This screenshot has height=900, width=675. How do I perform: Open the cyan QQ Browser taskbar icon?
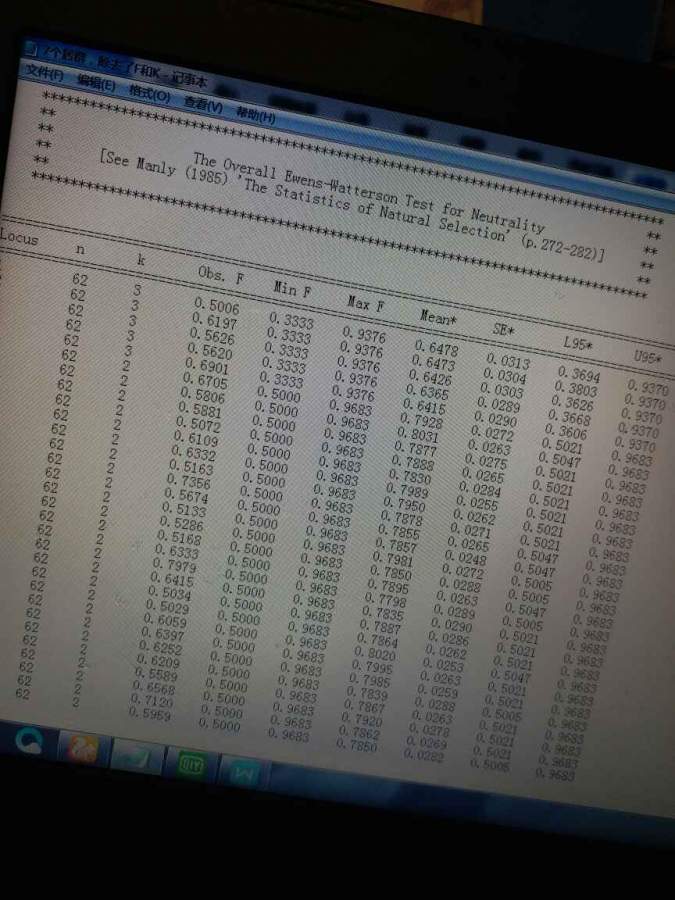(x=28, y=740)
